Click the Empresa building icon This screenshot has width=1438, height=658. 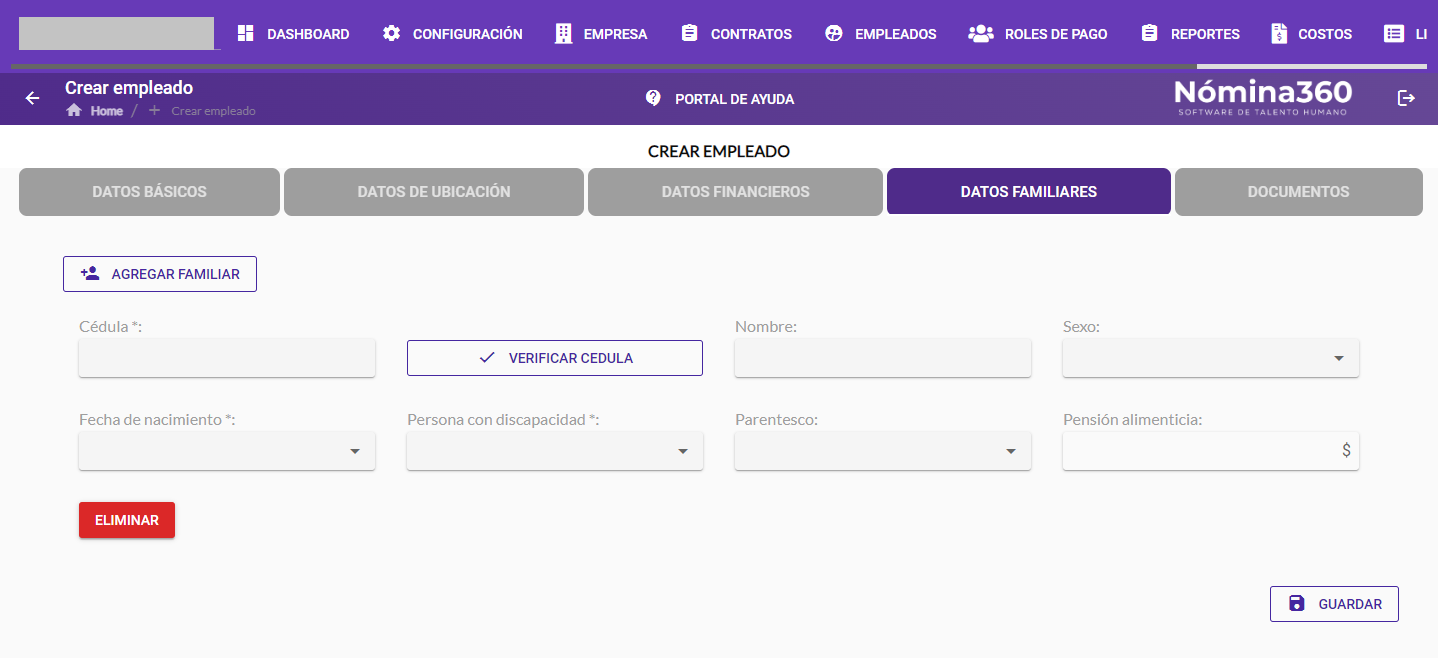point(563,33)
